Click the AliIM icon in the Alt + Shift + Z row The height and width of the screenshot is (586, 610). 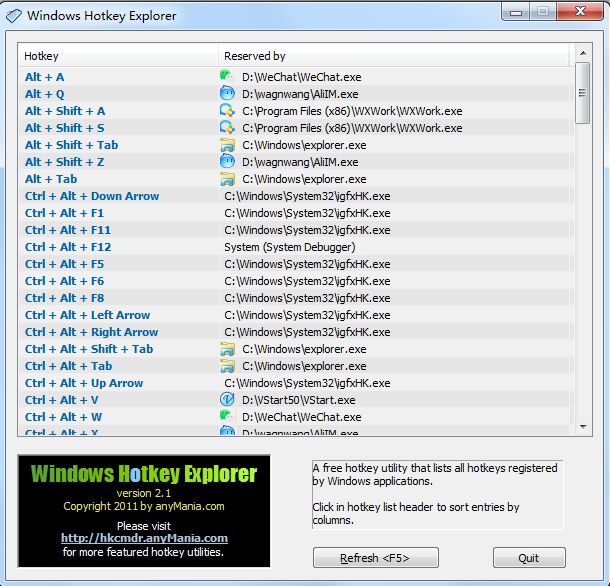point(227,161)
